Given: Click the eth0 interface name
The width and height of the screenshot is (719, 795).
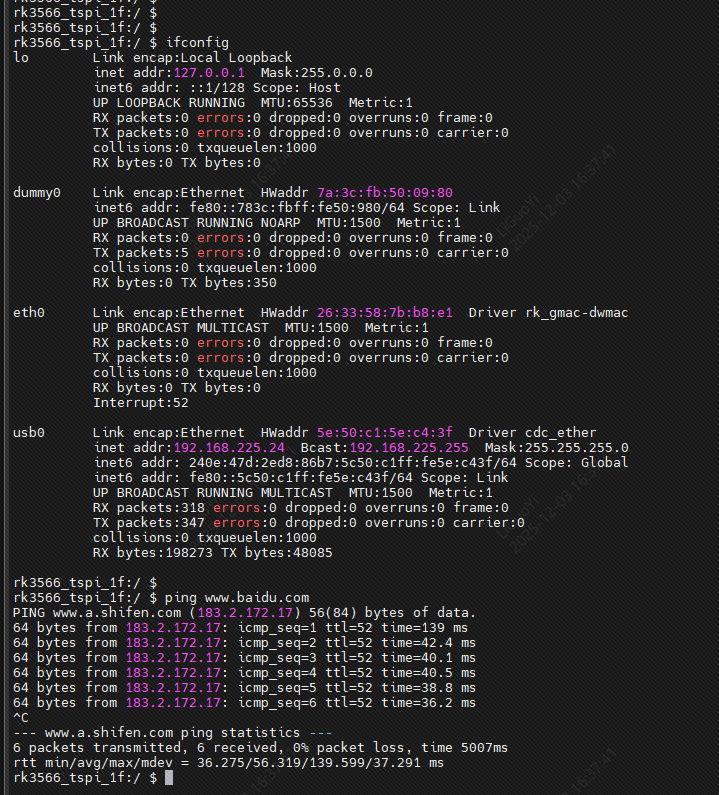Looking at the screenshot, I should click(x=29, y=313).
